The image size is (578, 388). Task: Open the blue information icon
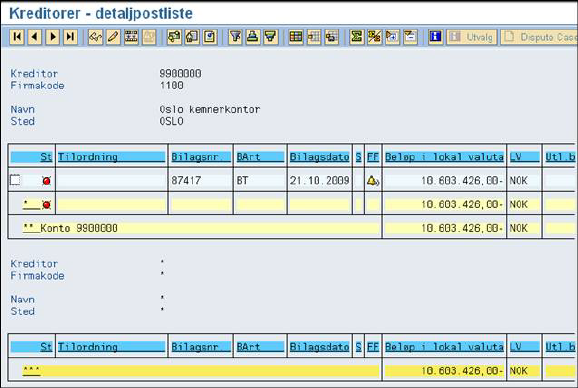click(x=435, y=36)
